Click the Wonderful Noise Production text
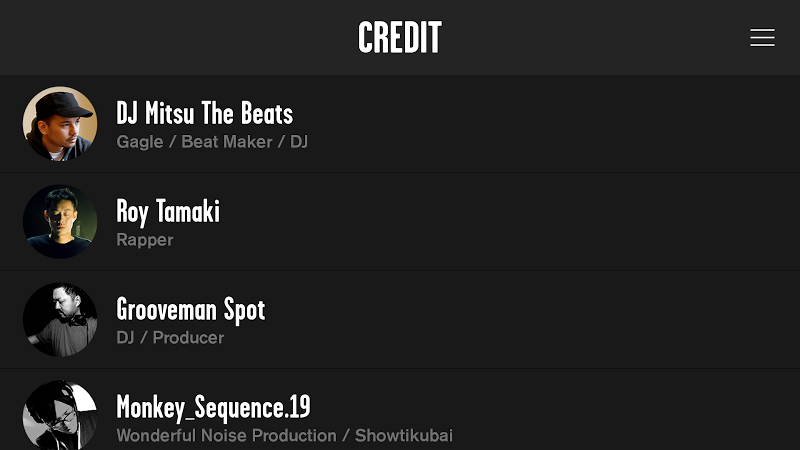800x450 pixels. point(226,436)
